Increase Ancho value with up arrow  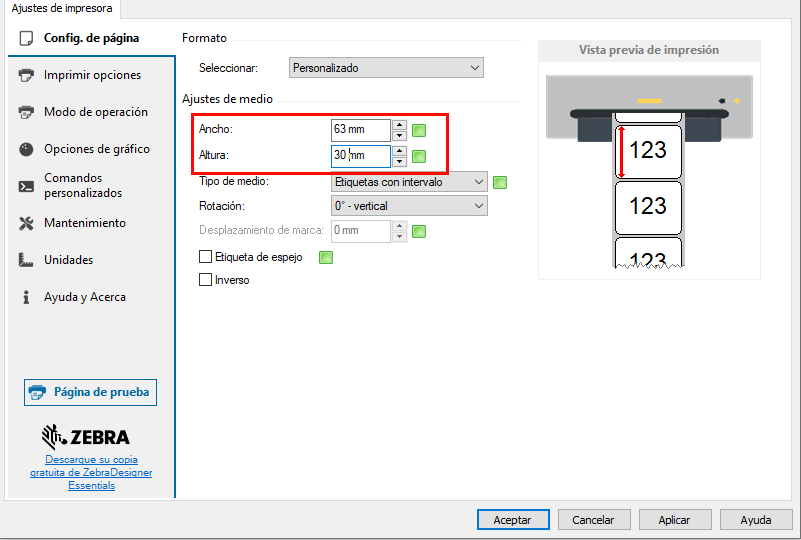coord(400,125)
